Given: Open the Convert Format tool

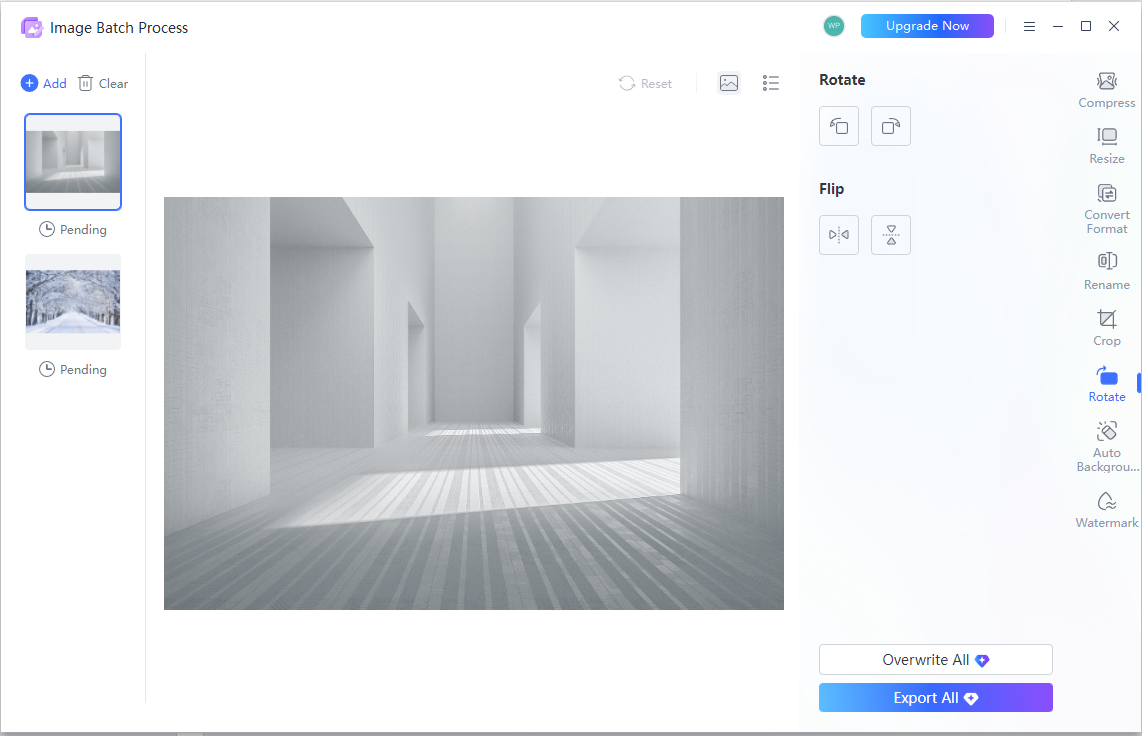Looking at the screenshot, I should point(1106,209).
